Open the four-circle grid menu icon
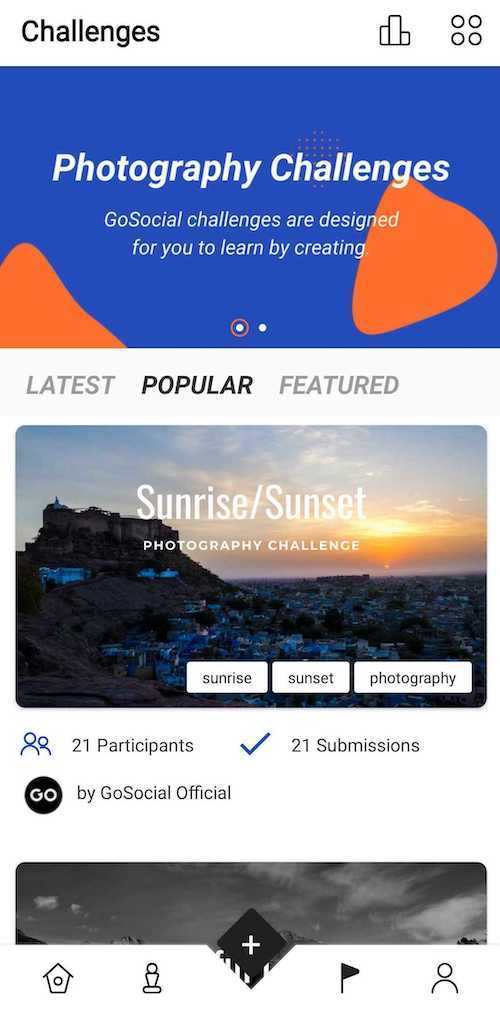The image size is (500, 1014). 466,30
